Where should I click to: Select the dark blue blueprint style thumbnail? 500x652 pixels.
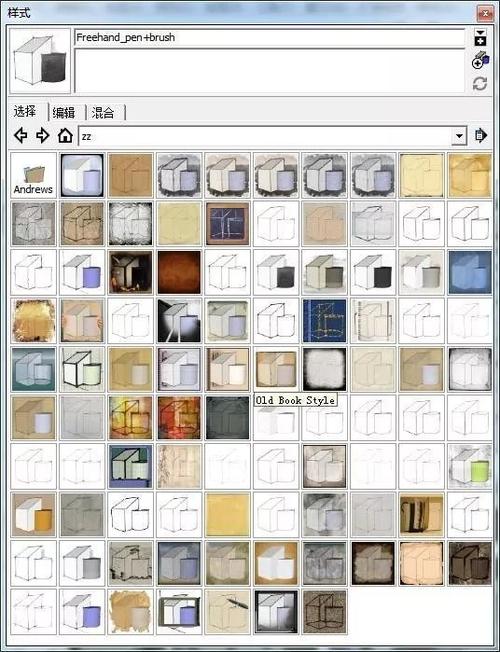coord(325,321)
